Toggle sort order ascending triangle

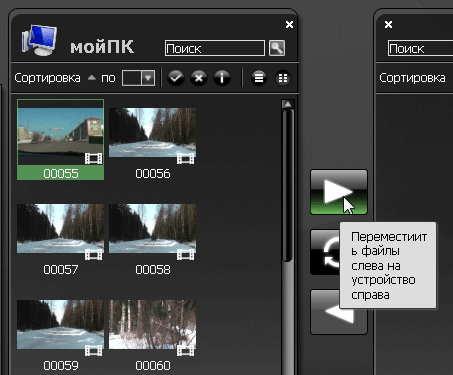point(91,78)
